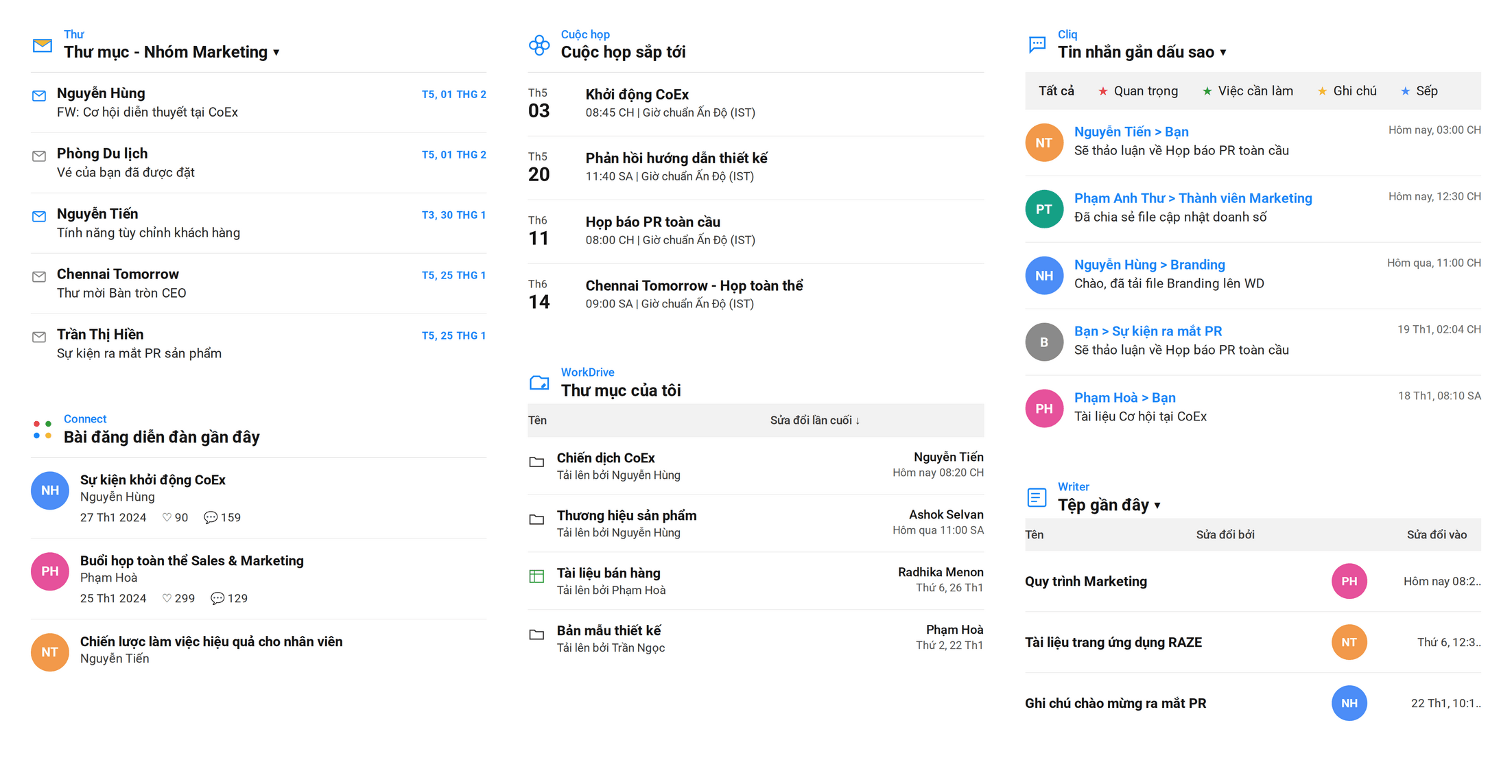Image resolution: width=1512 pixels, height=784 pixels.
Task: Click the spreadsheet icon for Tài liệu bán hàng
Action: [x=536, y=577]
